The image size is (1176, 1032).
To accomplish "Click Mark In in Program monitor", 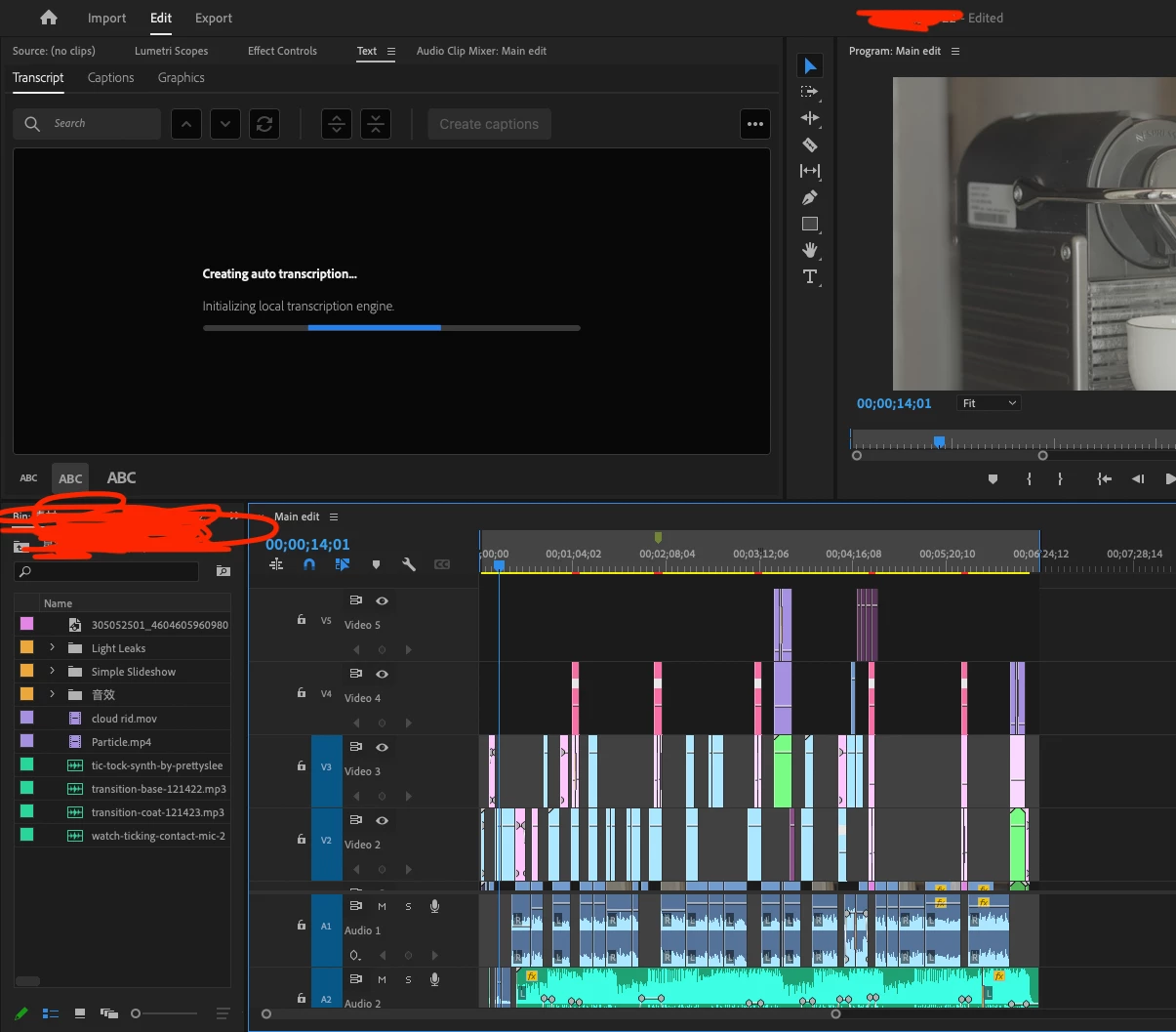I will click(1030, 478).
